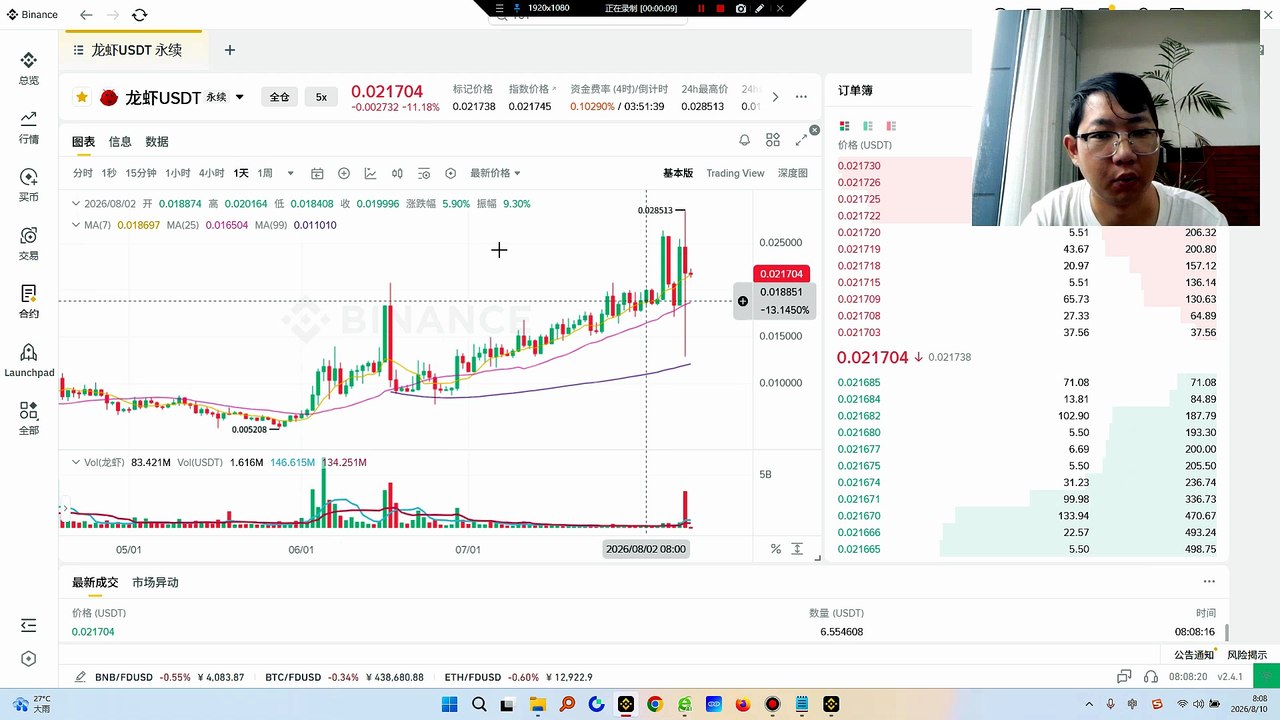Click the BTC/FDUSD ticker in bottom bar
The width and height of the screenshot is (1280, 720).
pos(344,677)
